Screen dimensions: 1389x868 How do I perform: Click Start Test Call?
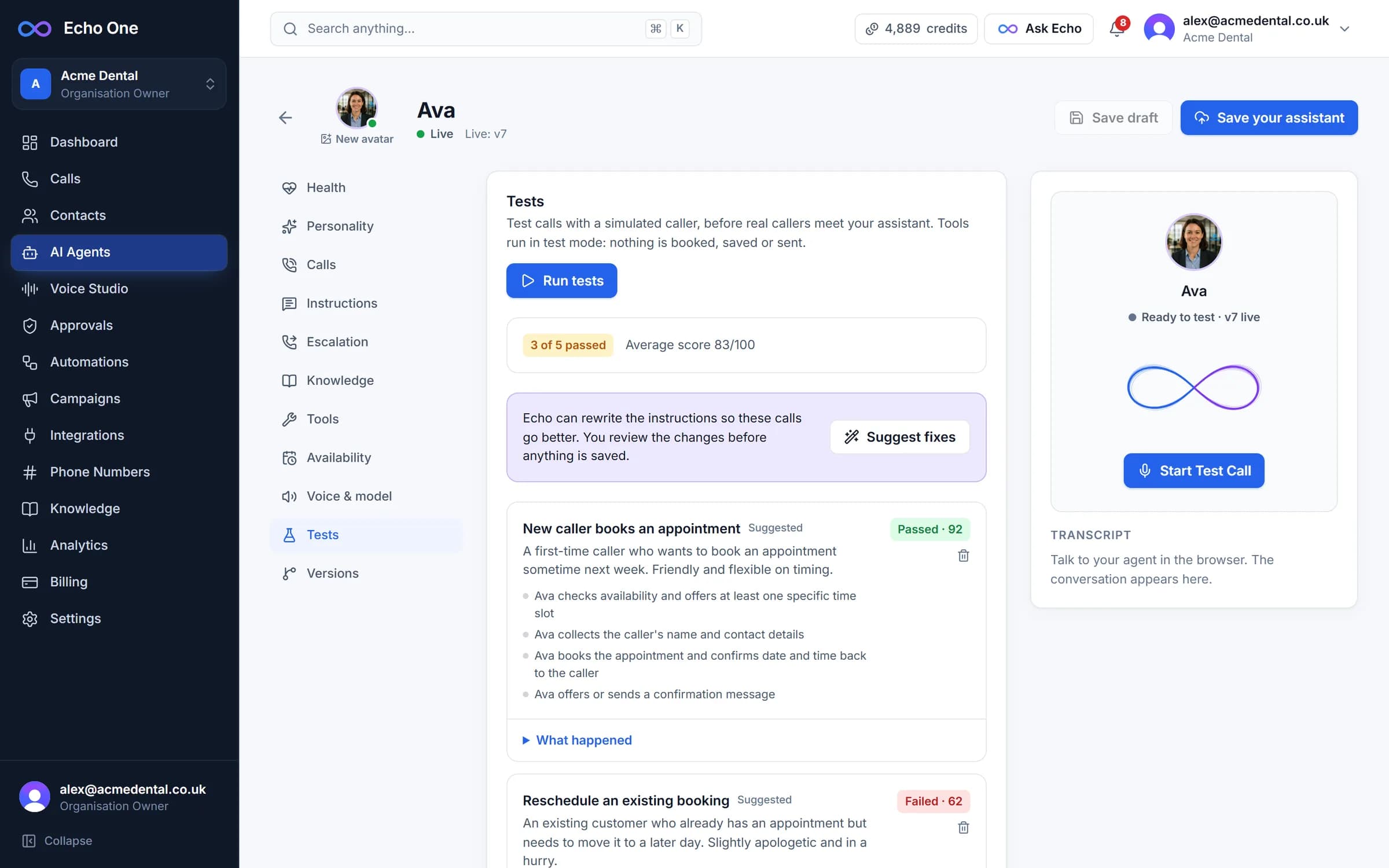pyautogui.click(x=1193, y=470)
